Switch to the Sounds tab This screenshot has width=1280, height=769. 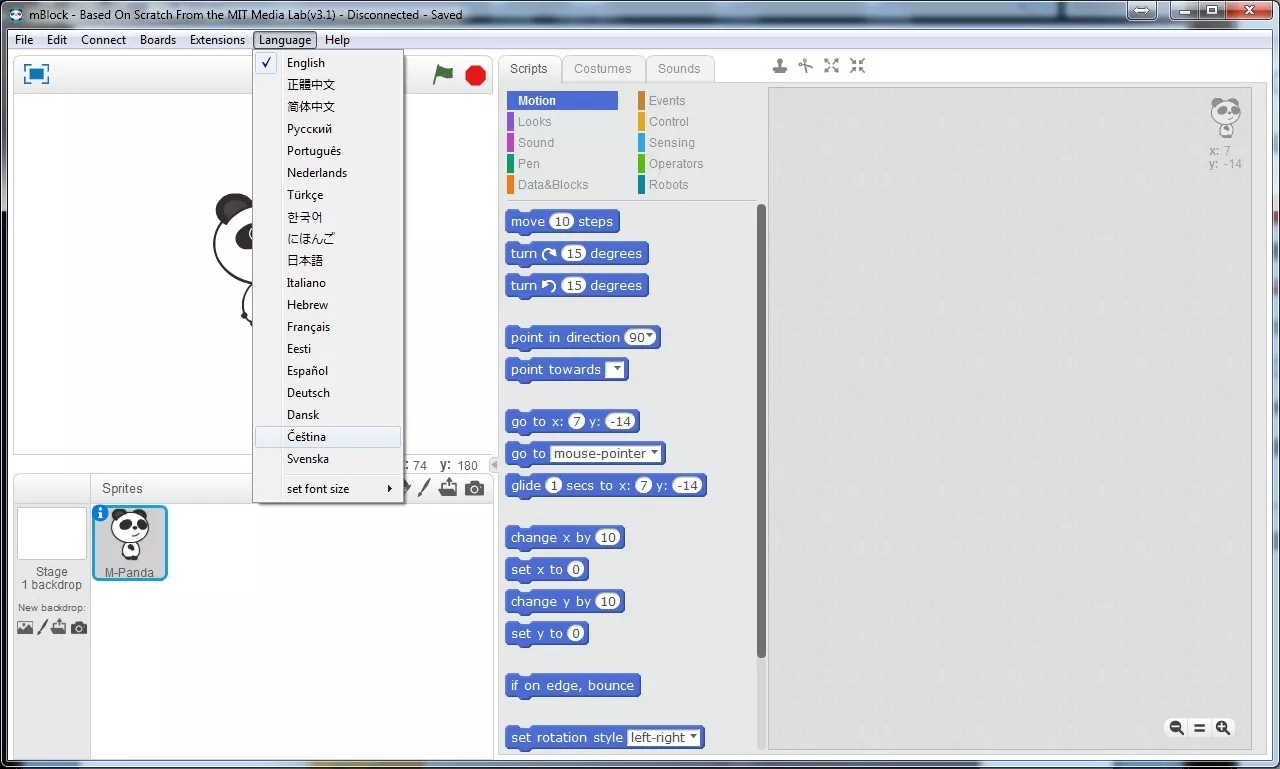679,69
